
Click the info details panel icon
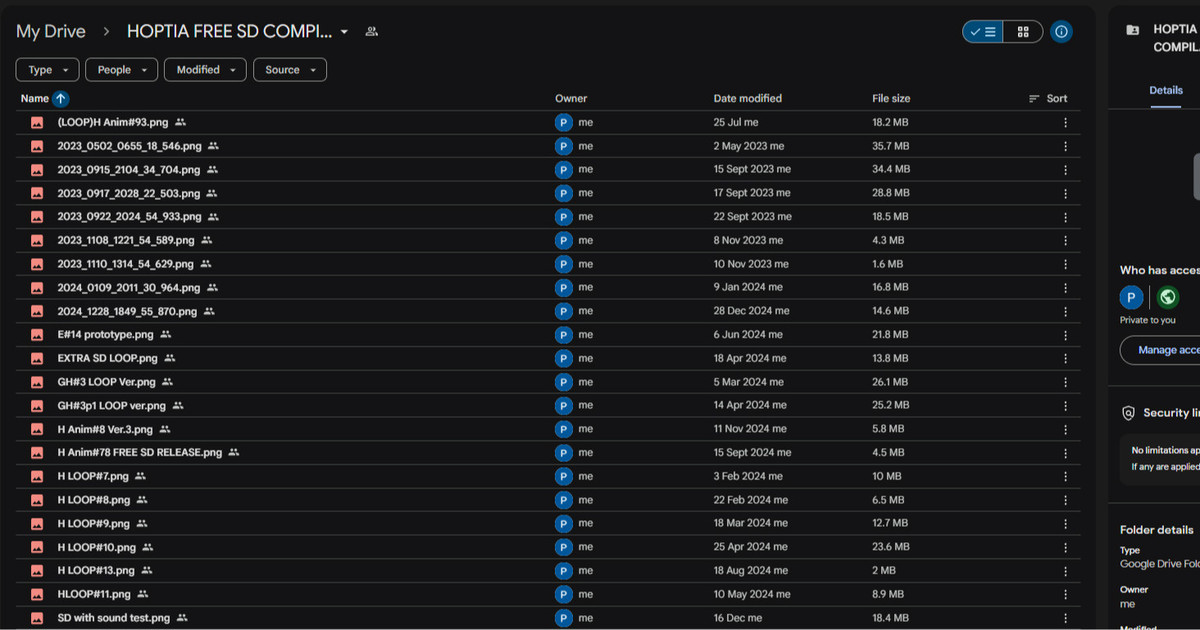(1062, 32)
